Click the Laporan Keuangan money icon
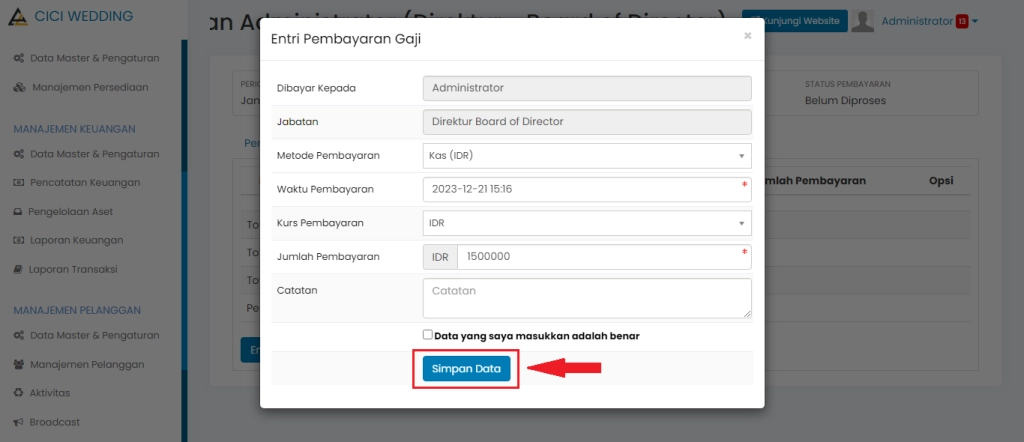 tap(19, 240)
